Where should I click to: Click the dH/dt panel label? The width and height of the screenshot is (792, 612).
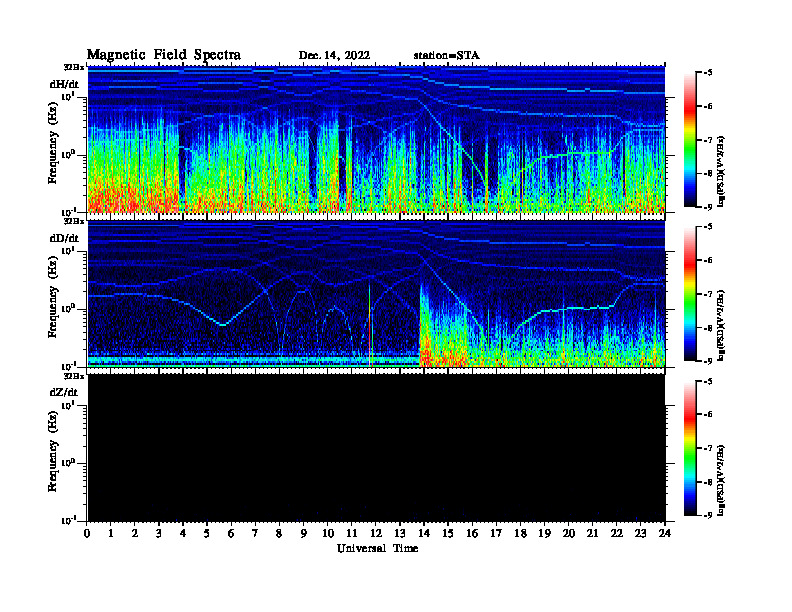[x=64, y=84]
